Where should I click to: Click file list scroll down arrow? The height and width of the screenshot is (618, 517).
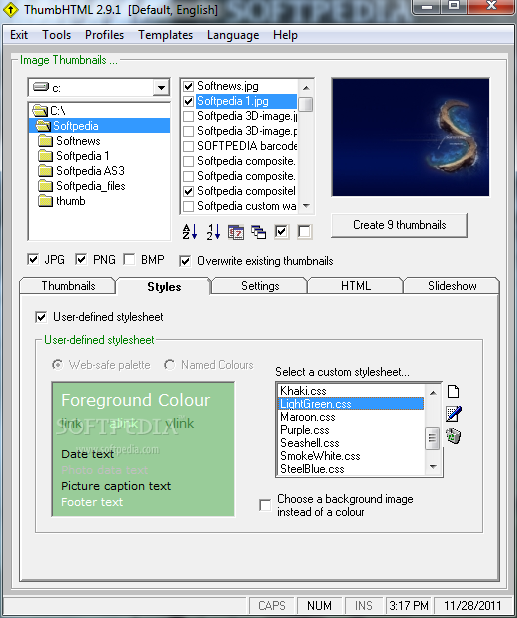click(x=306, y=206)
